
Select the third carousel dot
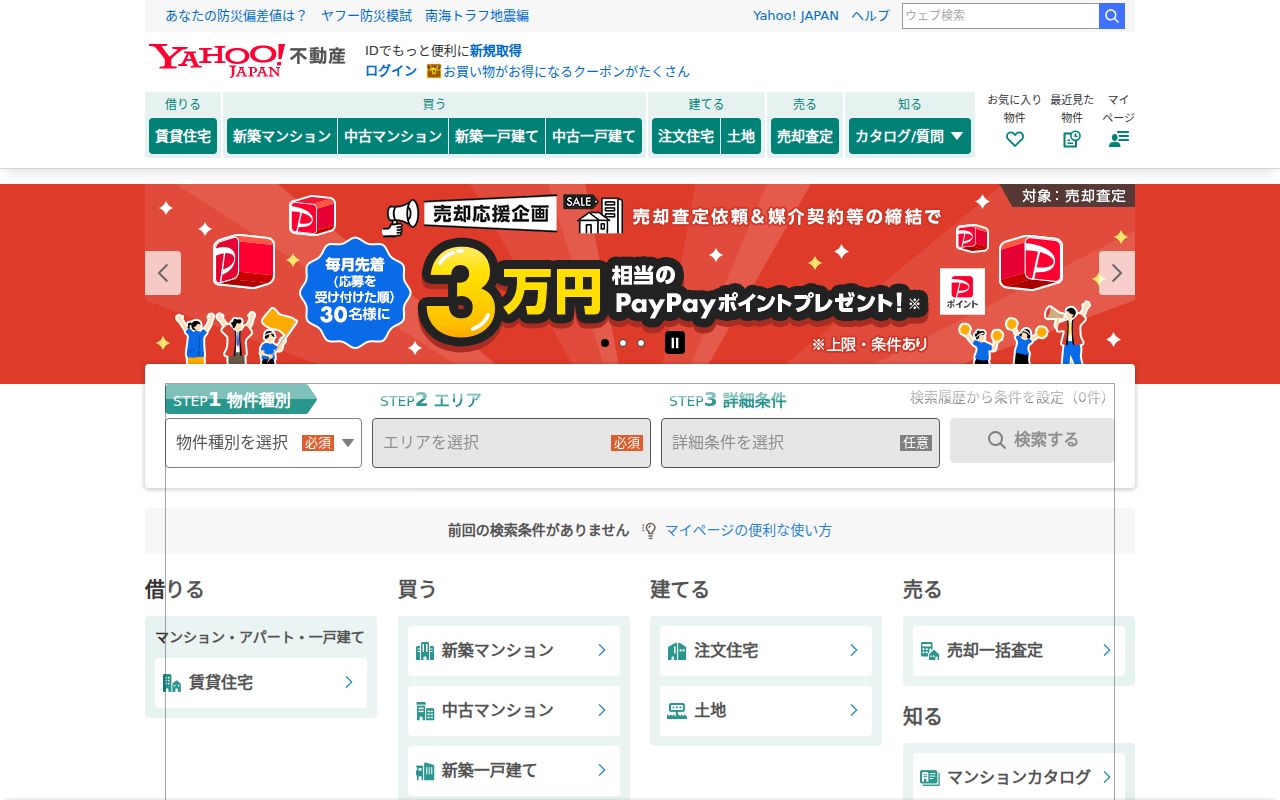[641, 343]
